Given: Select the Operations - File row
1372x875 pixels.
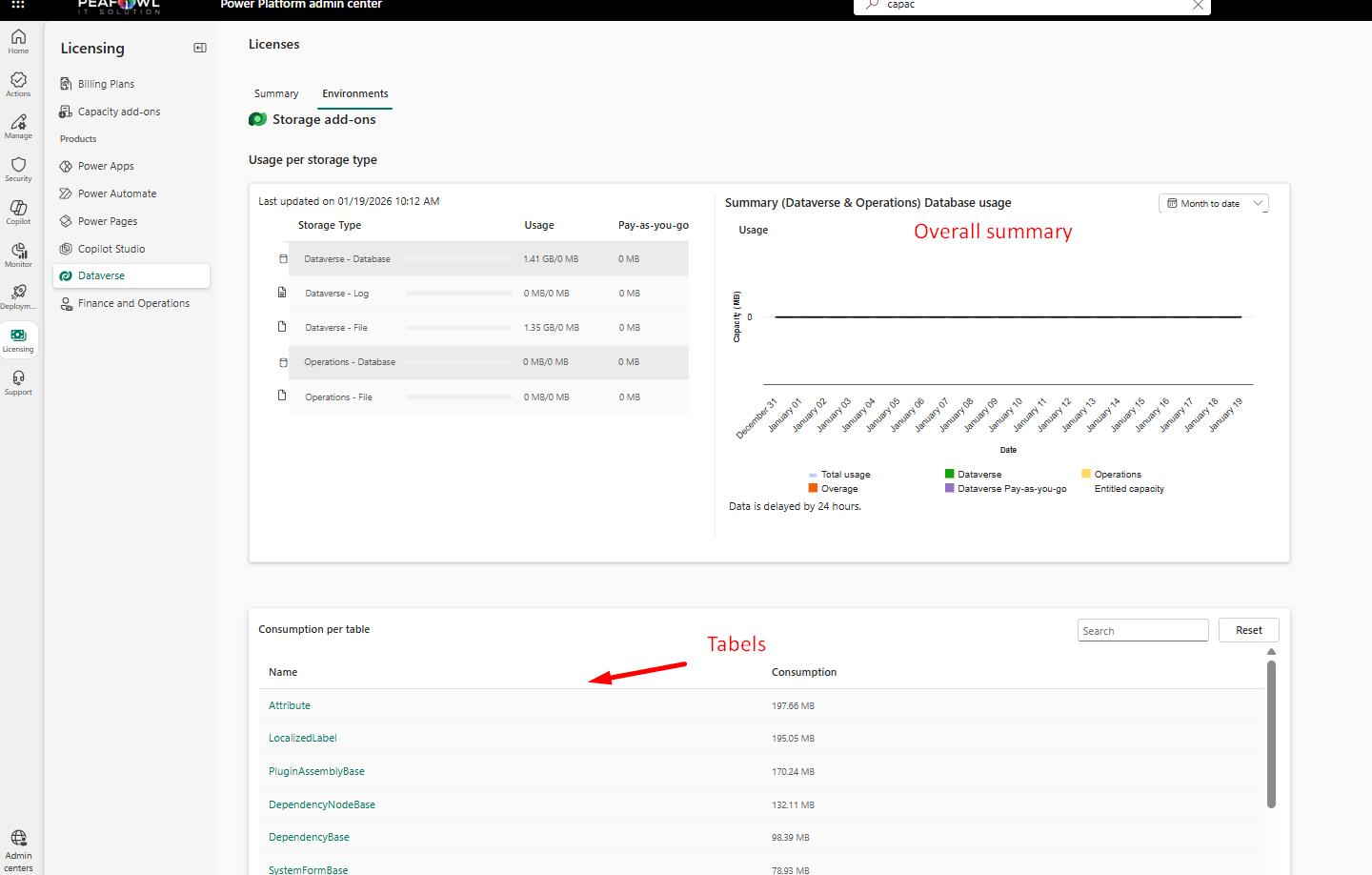Looking at the screenshot, I should [489, 397].
